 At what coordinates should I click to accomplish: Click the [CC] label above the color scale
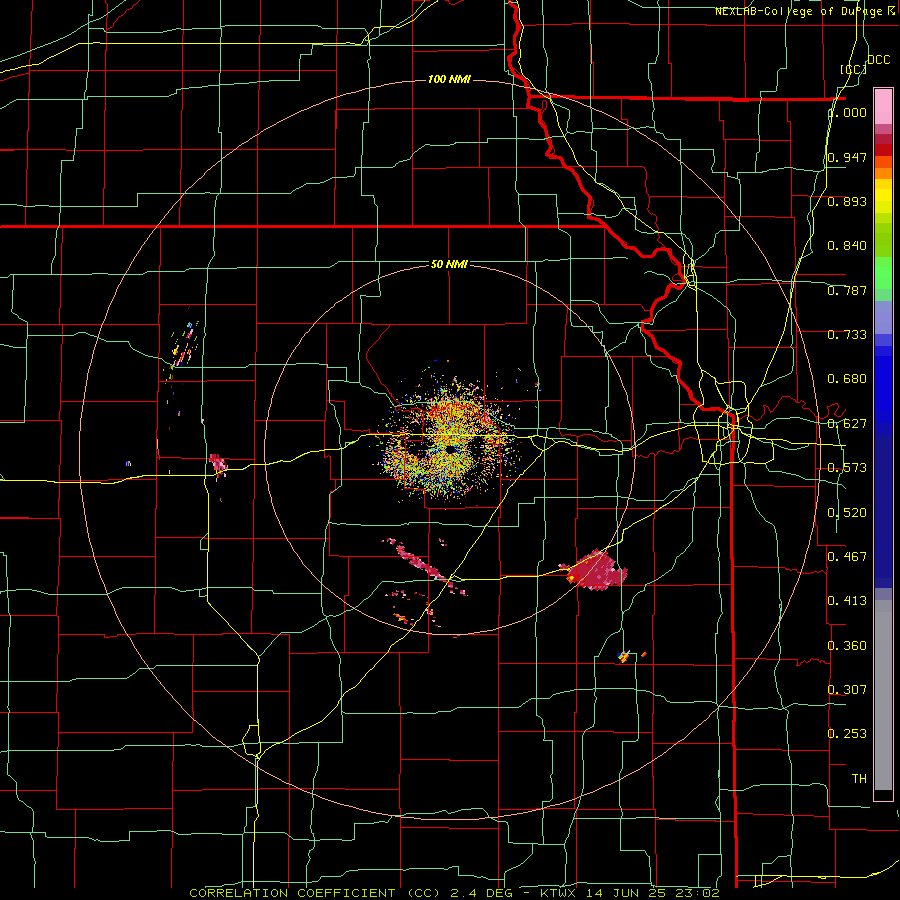[853, 69]
